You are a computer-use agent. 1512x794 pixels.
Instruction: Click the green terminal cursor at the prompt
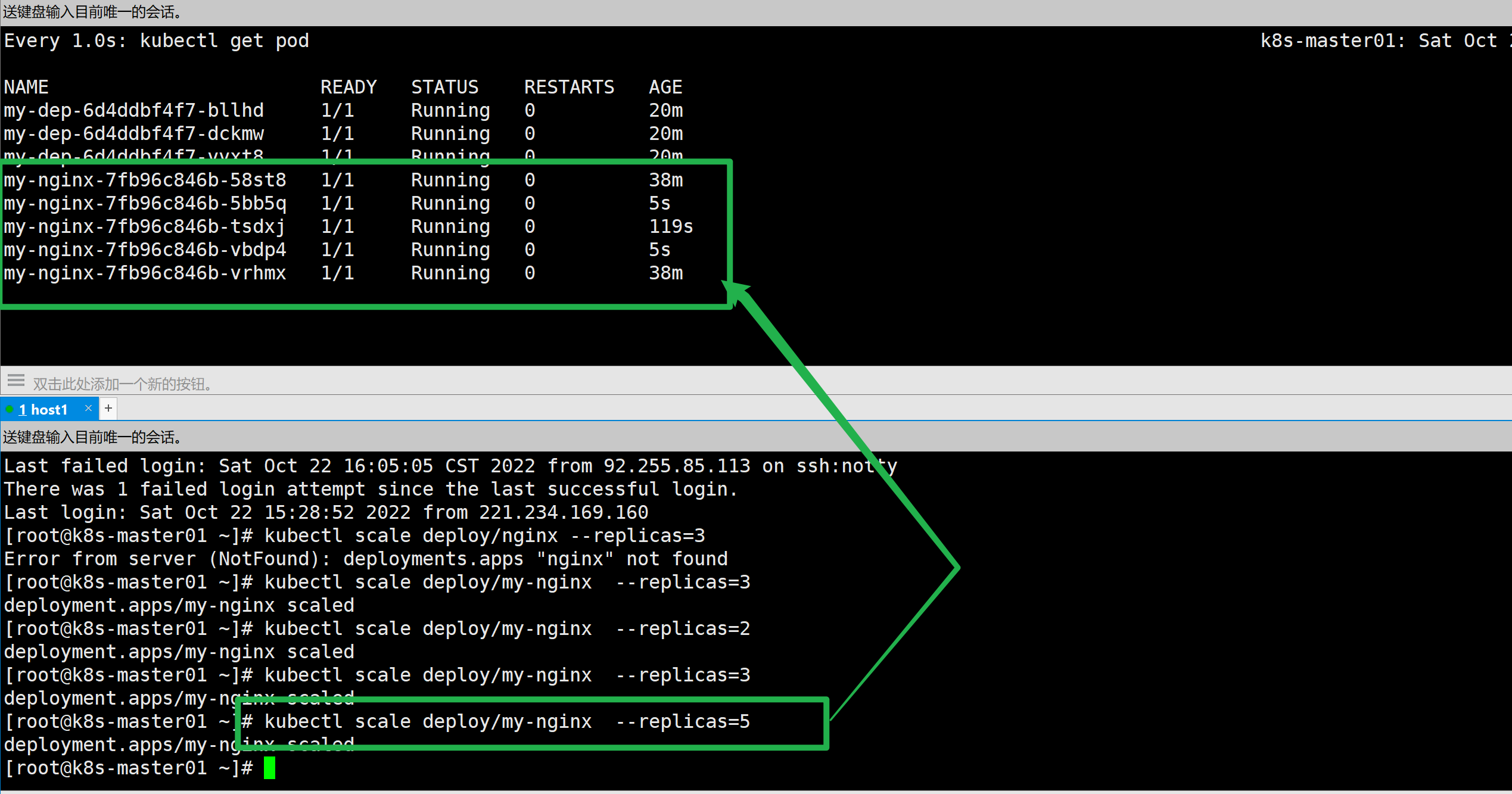(269, 768)
